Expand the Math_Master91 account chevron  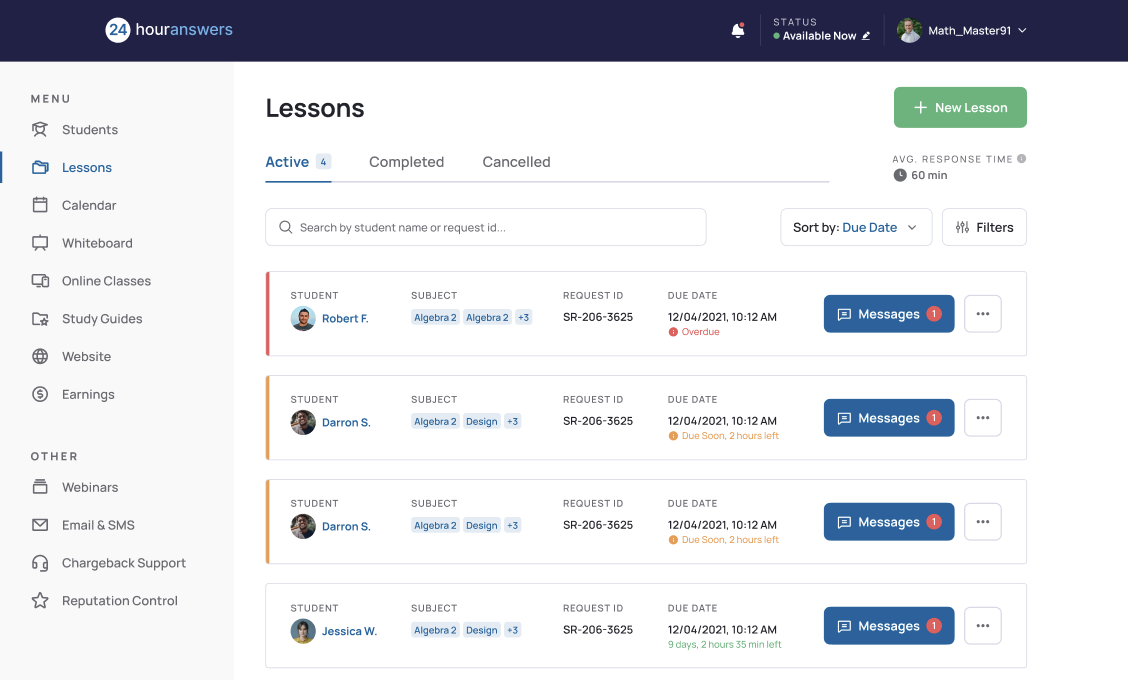click(x=1022, y=30)
